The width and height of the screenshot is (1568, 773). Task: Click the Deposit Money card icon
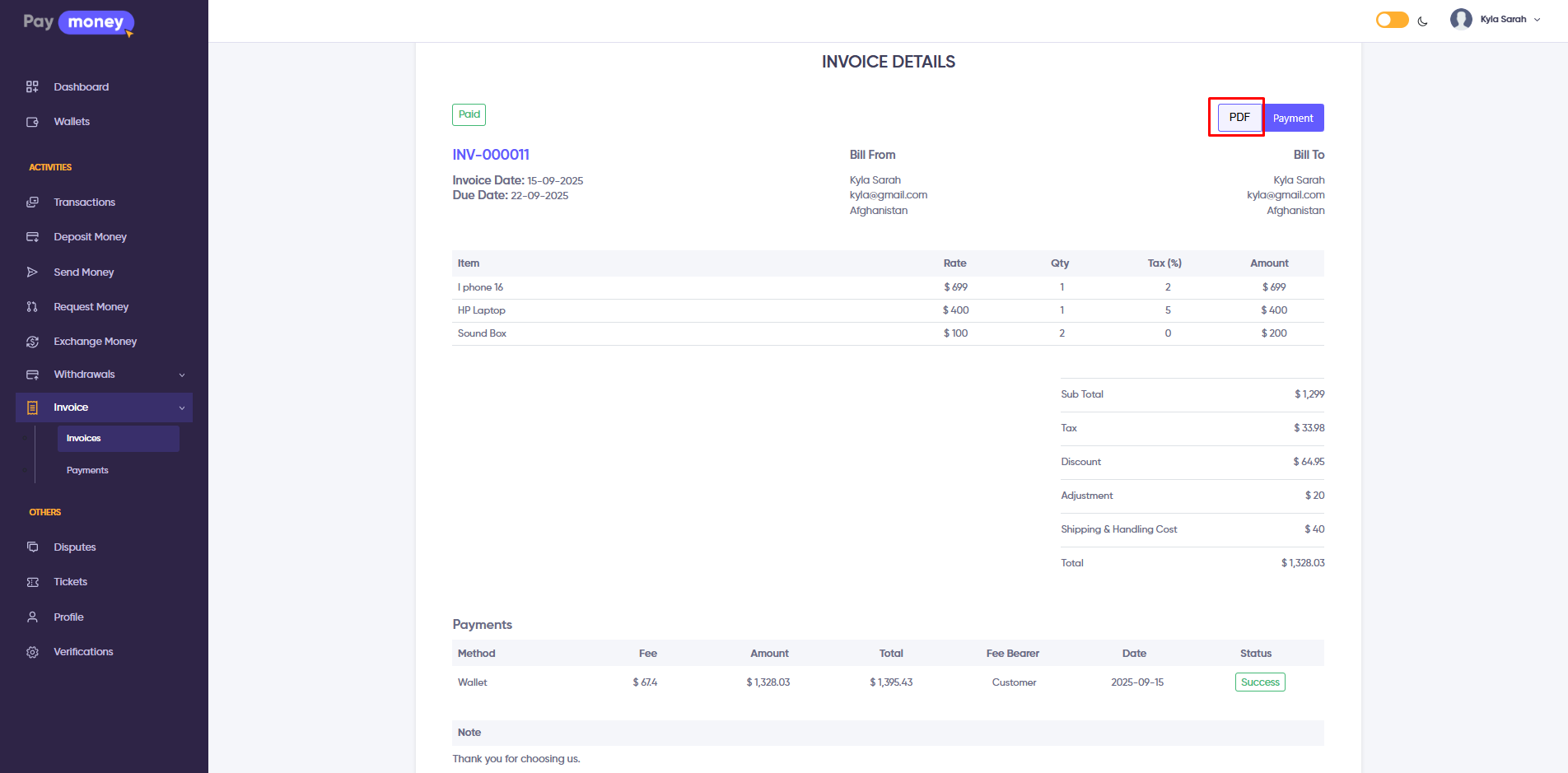click(x=32, y=237)
